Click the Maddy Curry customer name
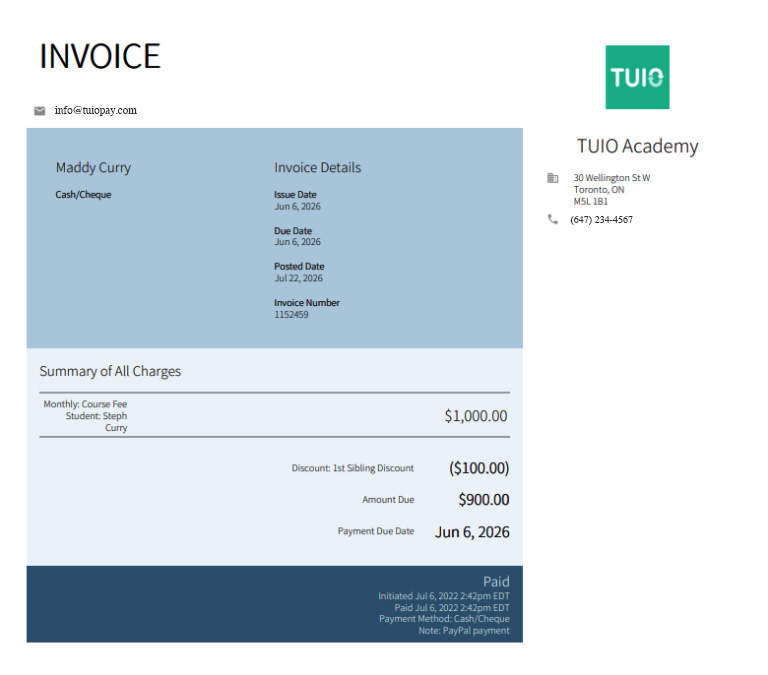768x675 pixels. pyautogui.click(x=93, y=168)
